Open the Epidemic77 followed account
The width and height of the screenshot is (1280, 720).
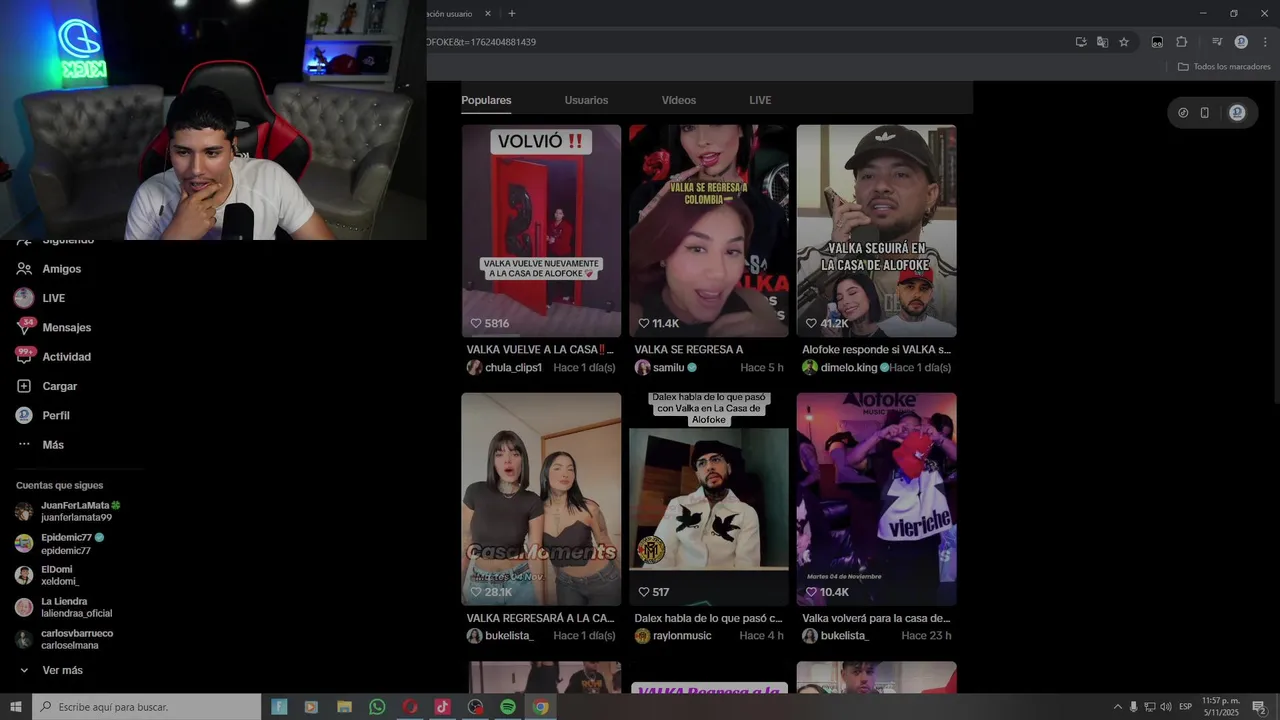[x=60, y=544]
